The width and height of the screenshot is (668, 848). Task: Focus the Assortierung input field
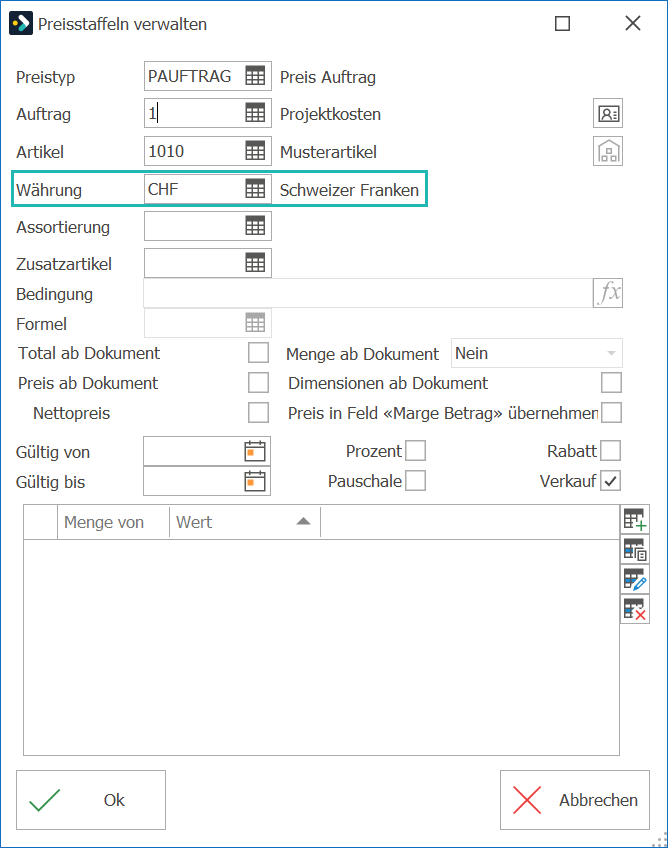208,226
